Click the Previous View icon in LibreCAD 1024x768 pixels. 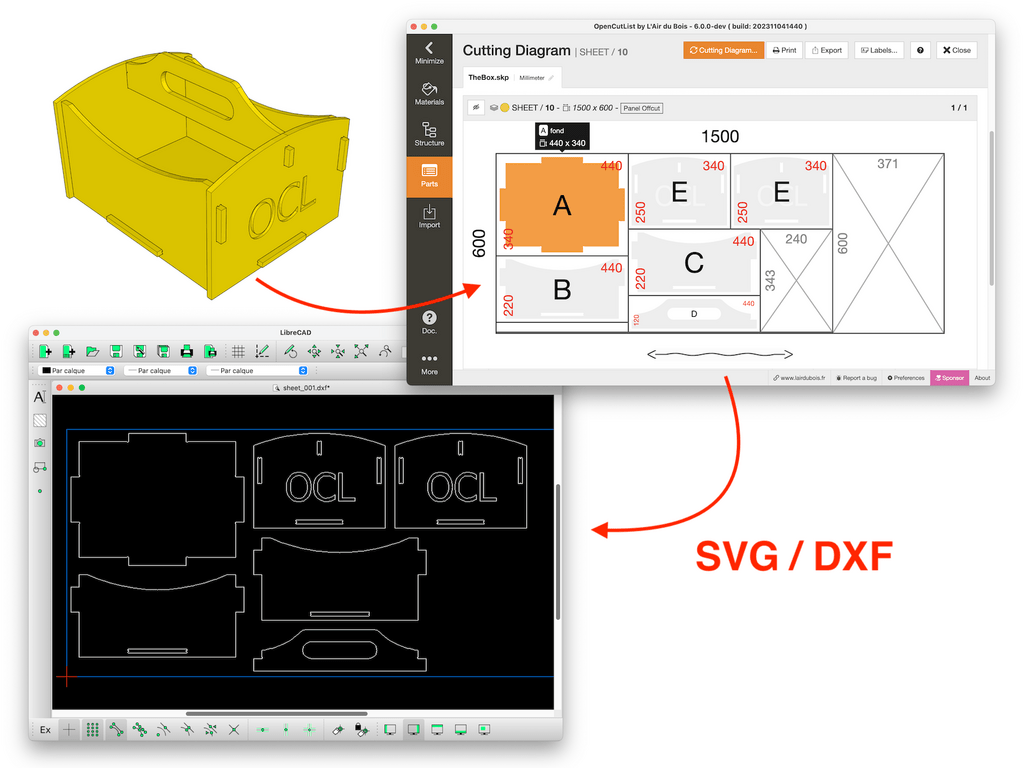pyautogui.click(x=385, y=351)
